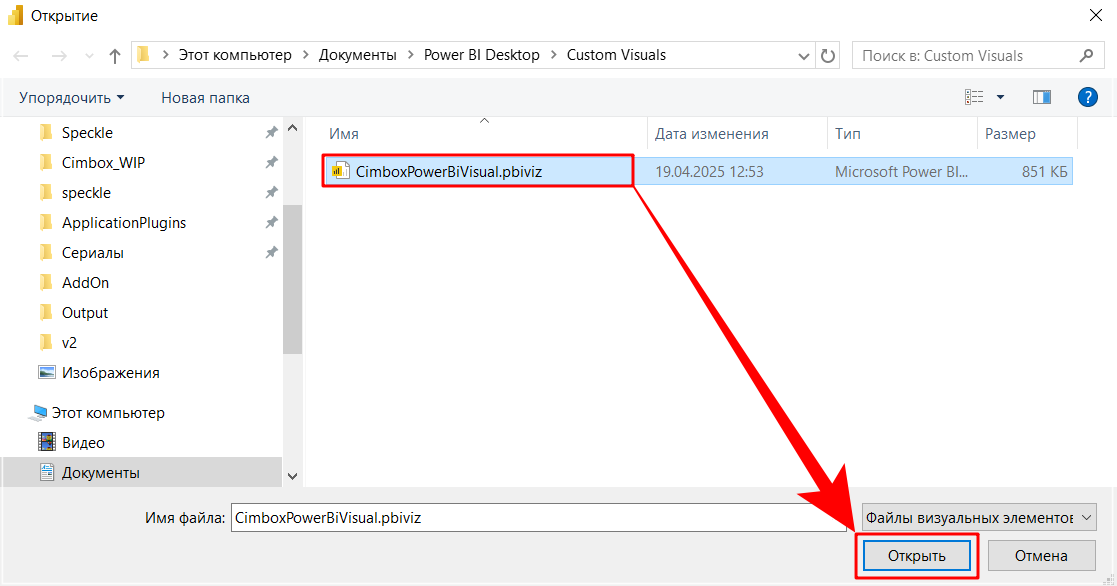Go up one folder level arrow
Screen dimensions: 1117x586
[x=115, y=56]
